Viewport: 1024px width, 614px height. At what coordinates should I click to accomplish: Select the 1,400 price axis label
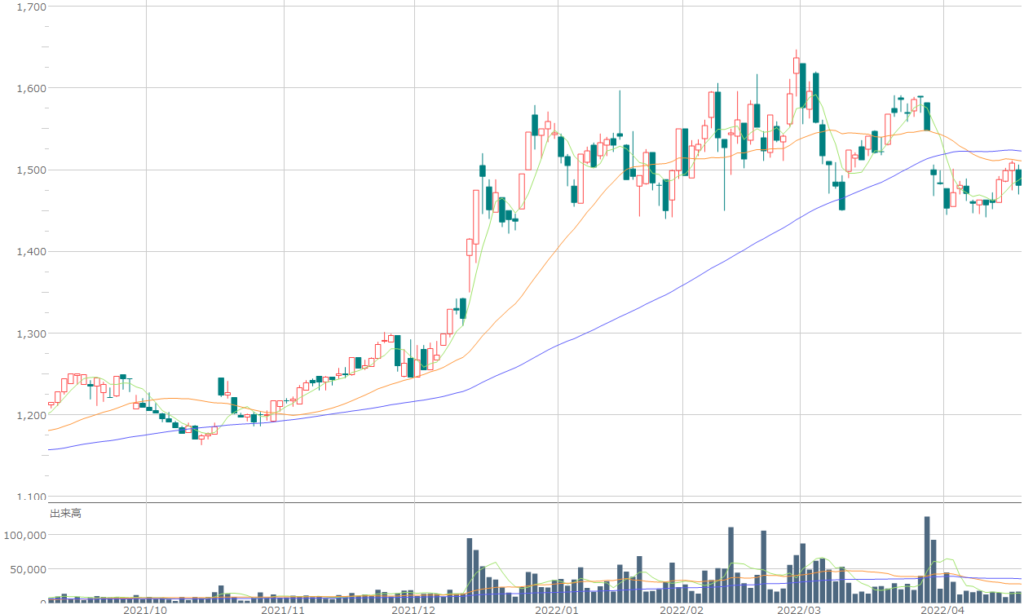(x=31, y=251)
